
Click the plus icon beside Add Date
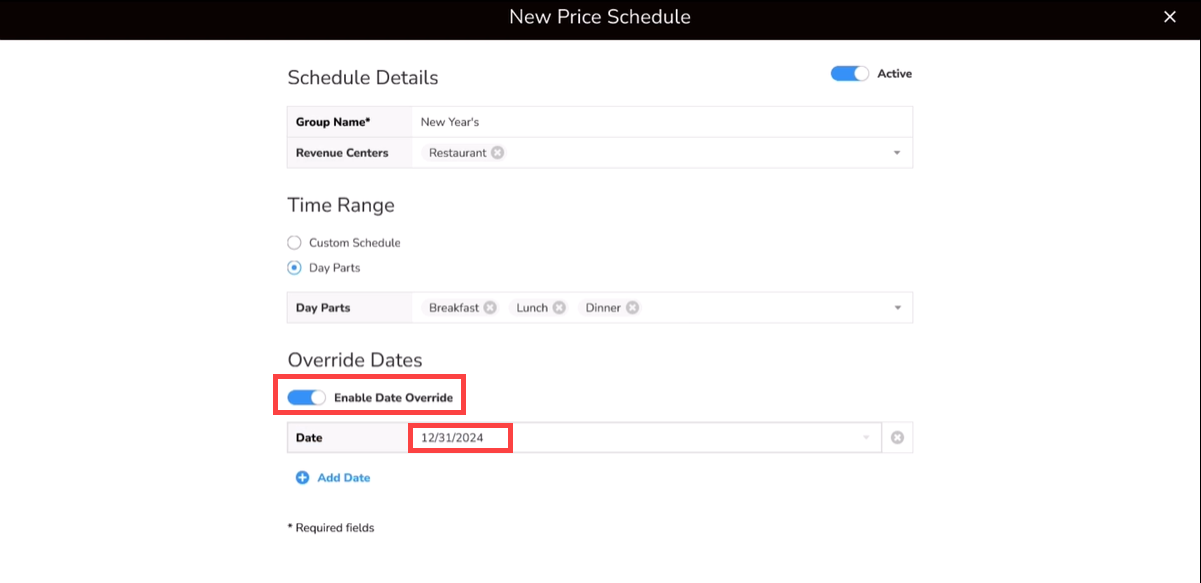point(302,478)
